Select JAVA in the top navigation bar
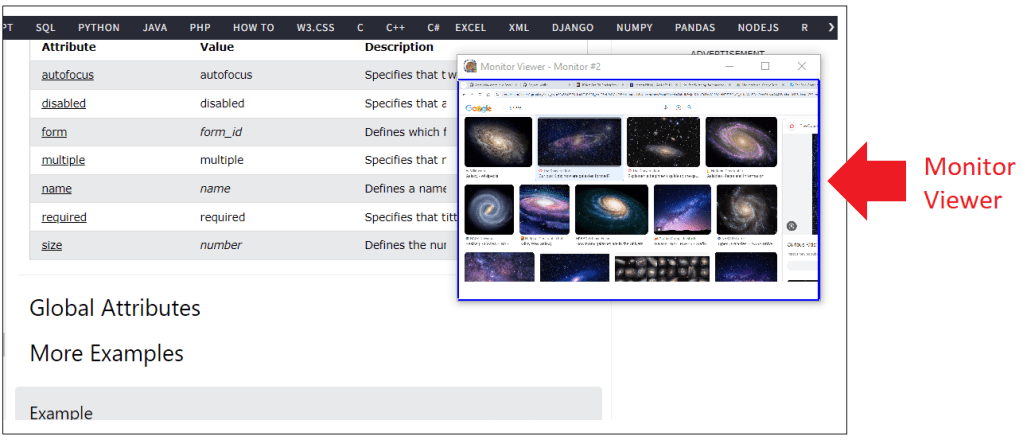Viewport: 1023px width, 440px height. pos(155,27)
